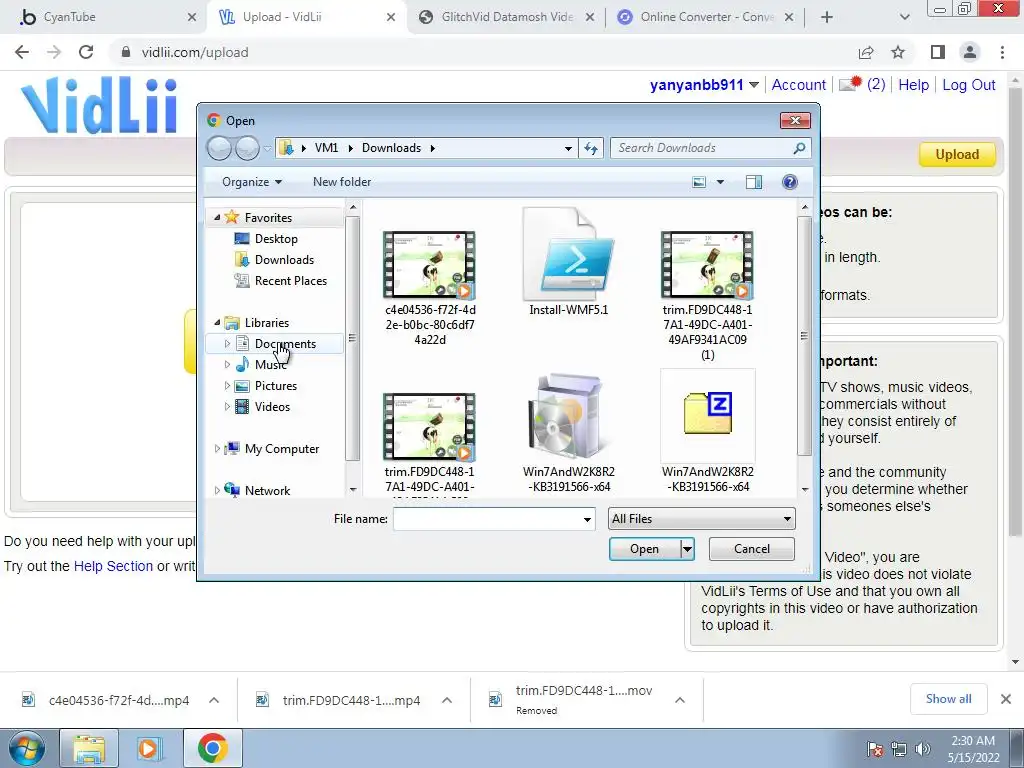Image resolution: width=1024 pixels, height=768 pixels.
Task: Click Downloads in the address breadcrumb
Action: tap(391, 148)
